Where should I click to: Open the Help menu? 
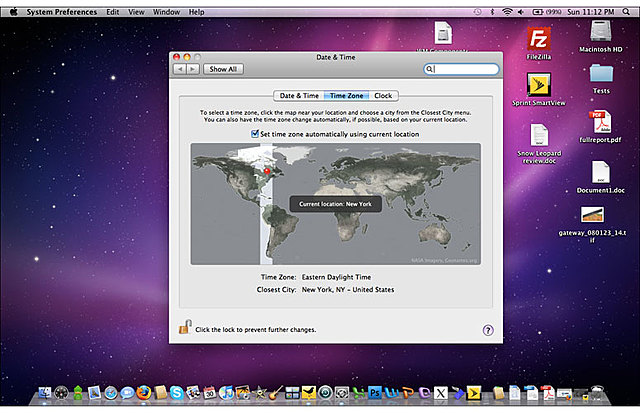[196, 12]
